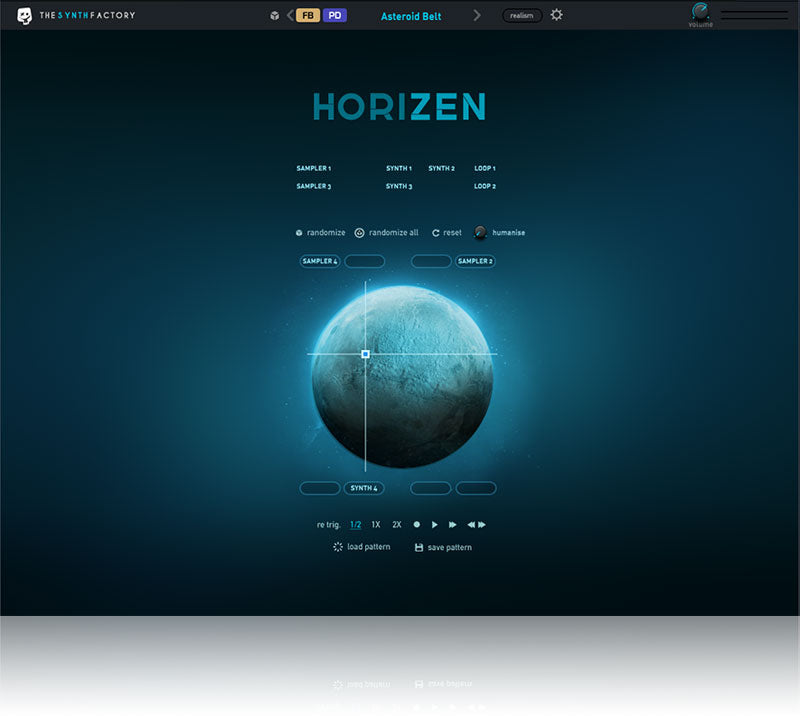Click the humanise label
This screenshot has height=716, width=800.
tap(509, 233)
